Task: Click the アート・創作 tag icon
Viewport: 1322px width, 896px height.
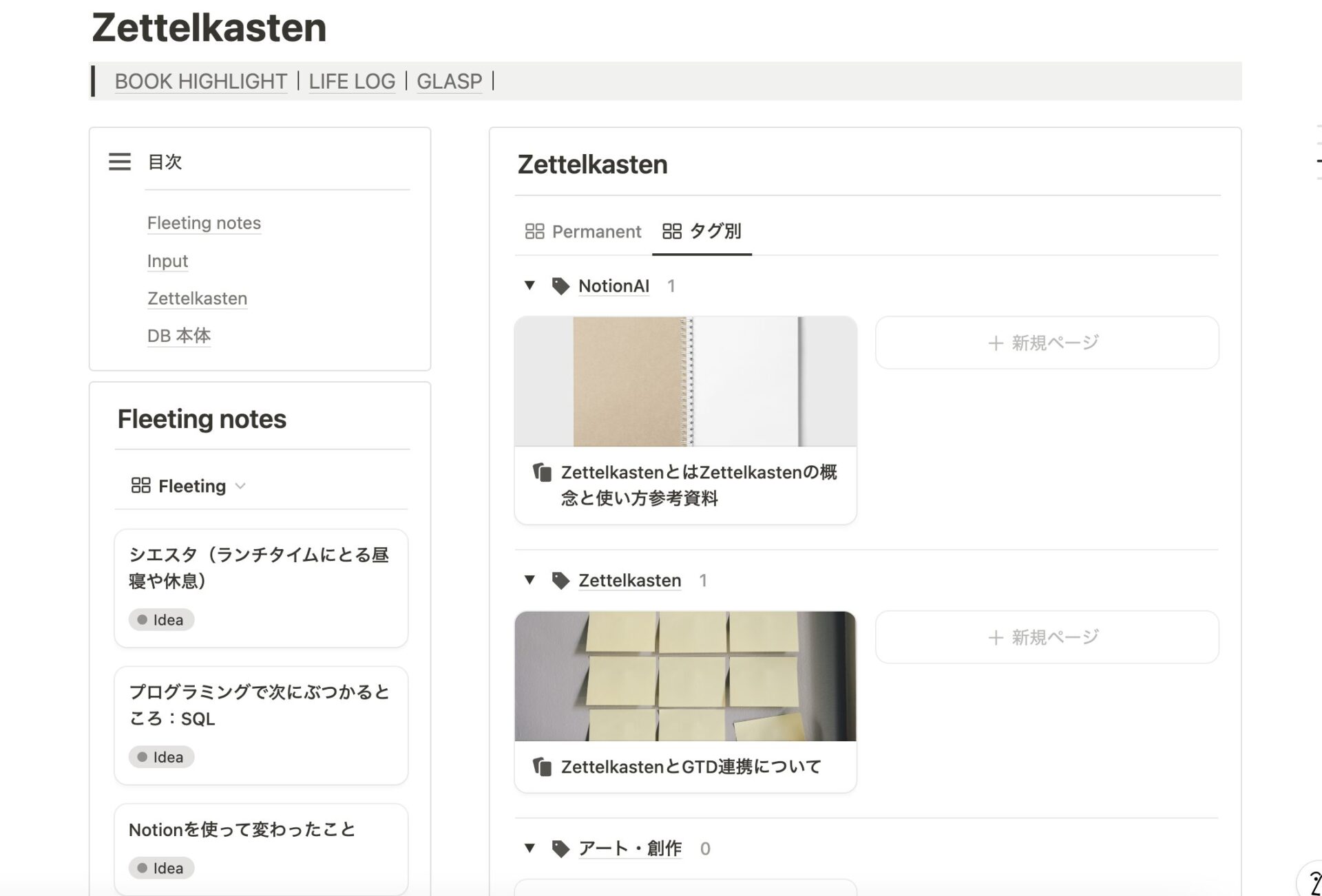Action: pos(560,849)
